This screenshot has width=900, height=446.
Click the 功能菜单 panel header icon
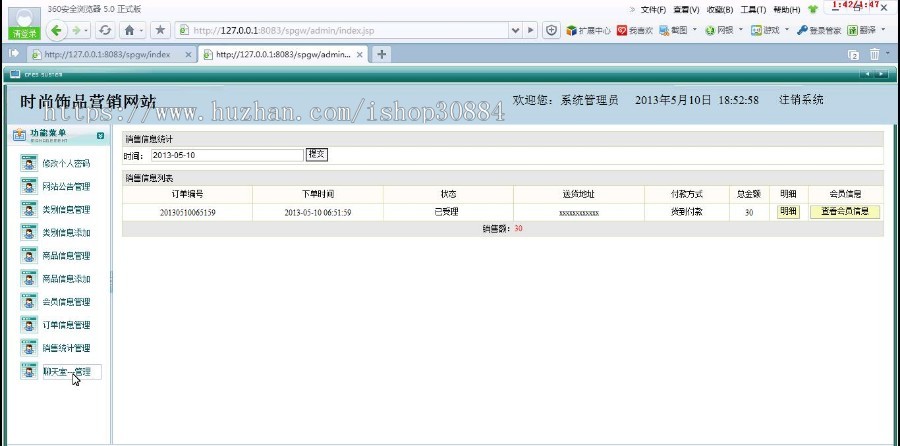pyautogui.click(x=19, y=135)
